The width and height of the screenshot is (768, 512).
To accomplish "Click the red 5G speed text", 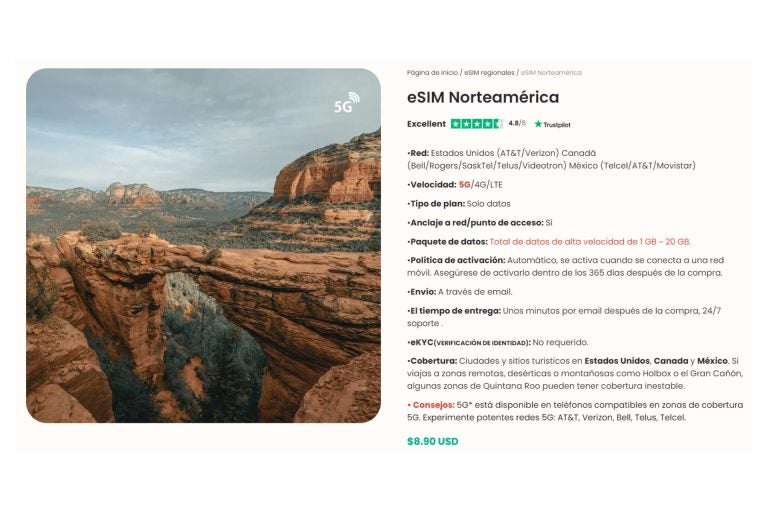I will [x=464, y=185].
